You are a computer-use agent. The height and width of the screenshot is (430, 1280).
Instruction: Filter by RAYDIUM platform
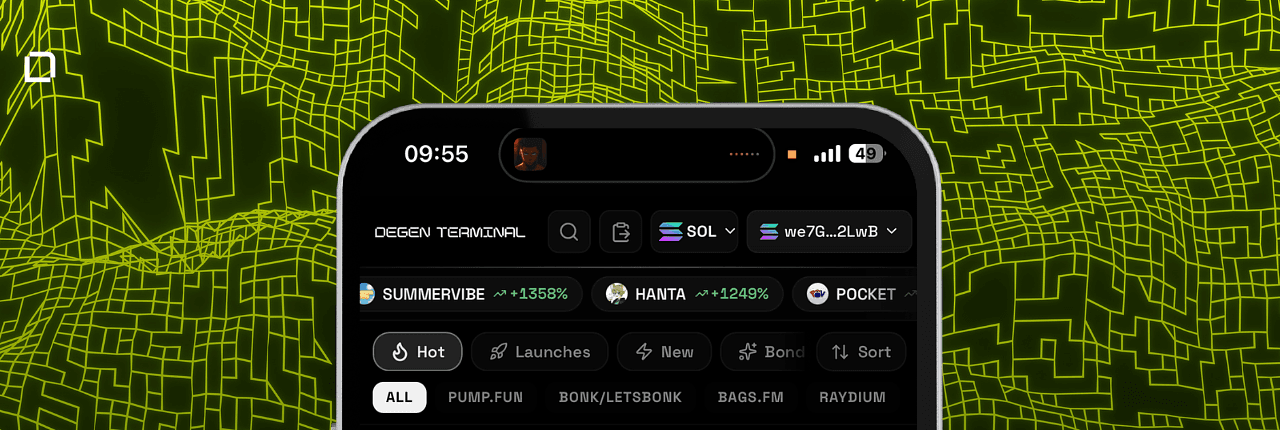(x=852, y=397)
